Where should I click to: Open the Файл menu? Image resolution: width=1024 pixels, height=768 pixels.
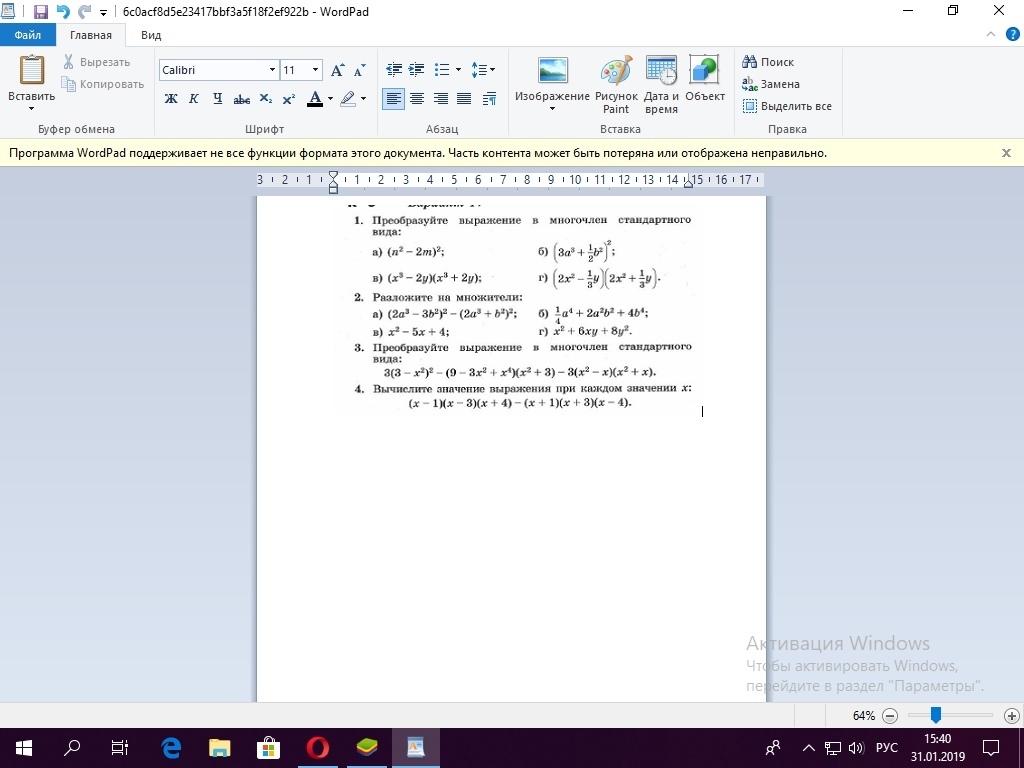28,35
